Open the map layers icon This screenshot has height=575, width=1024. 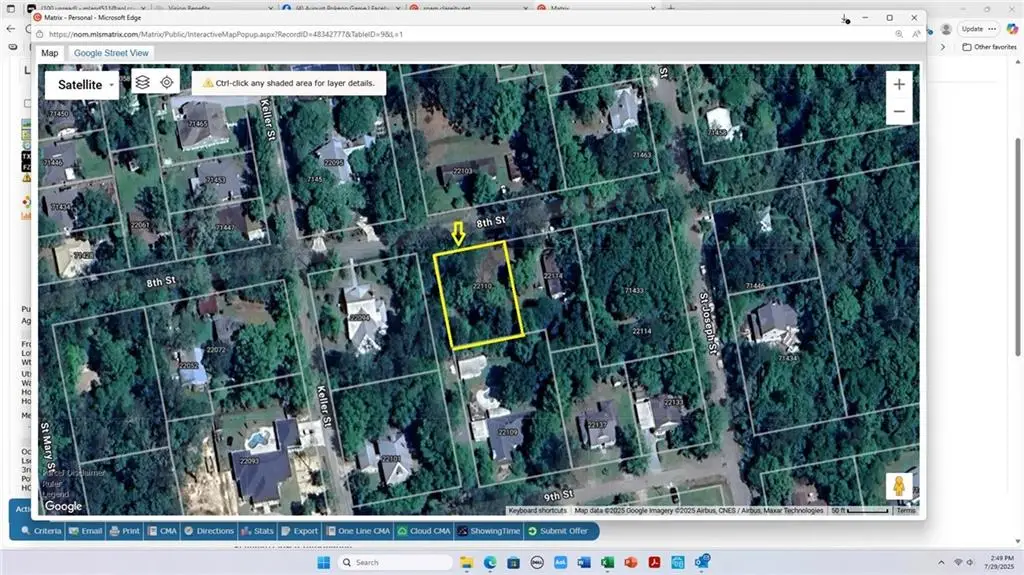142,82
